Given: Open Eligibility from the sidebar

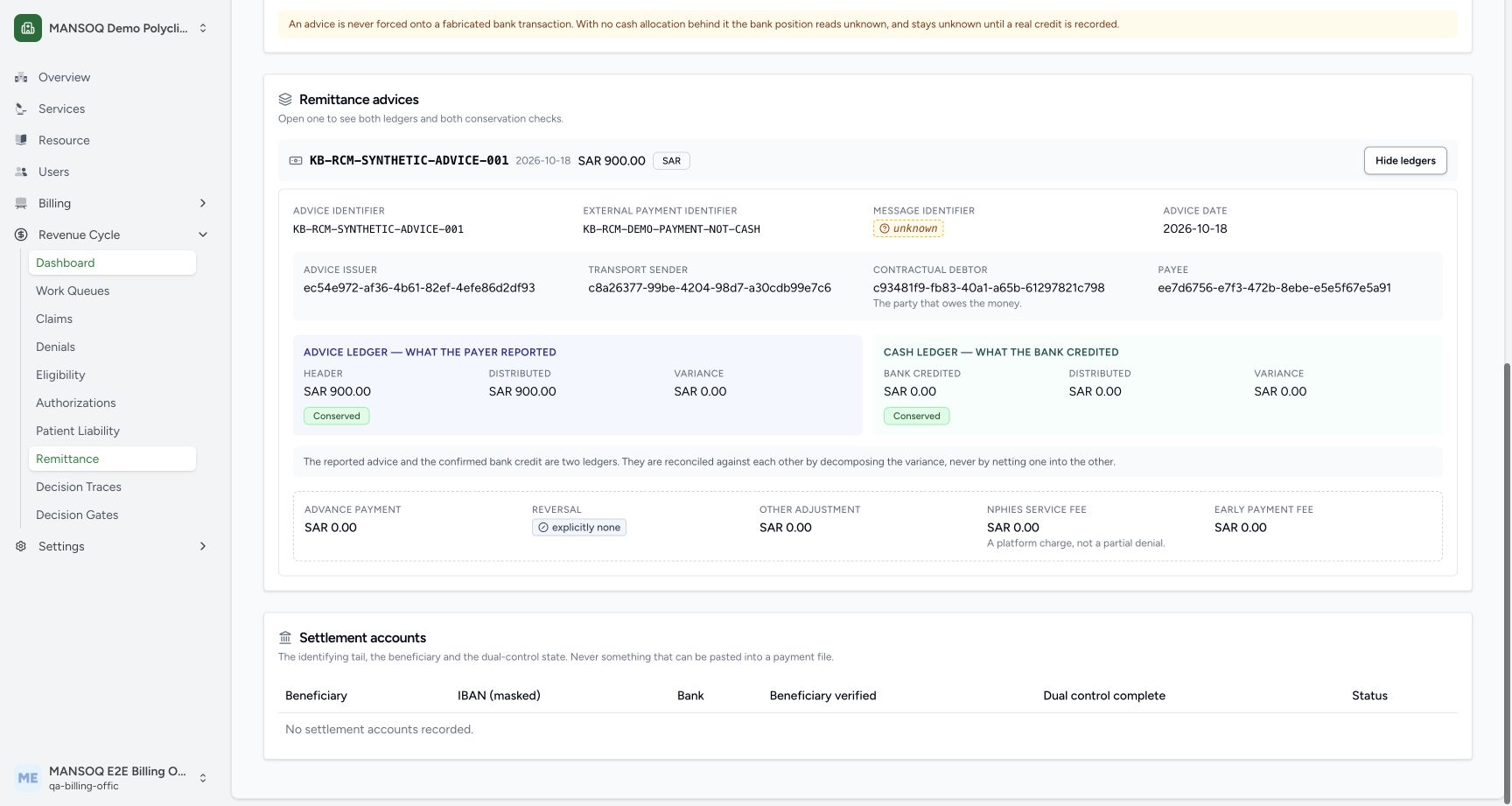Looking at the screenshot, I should tap(112, 375).
